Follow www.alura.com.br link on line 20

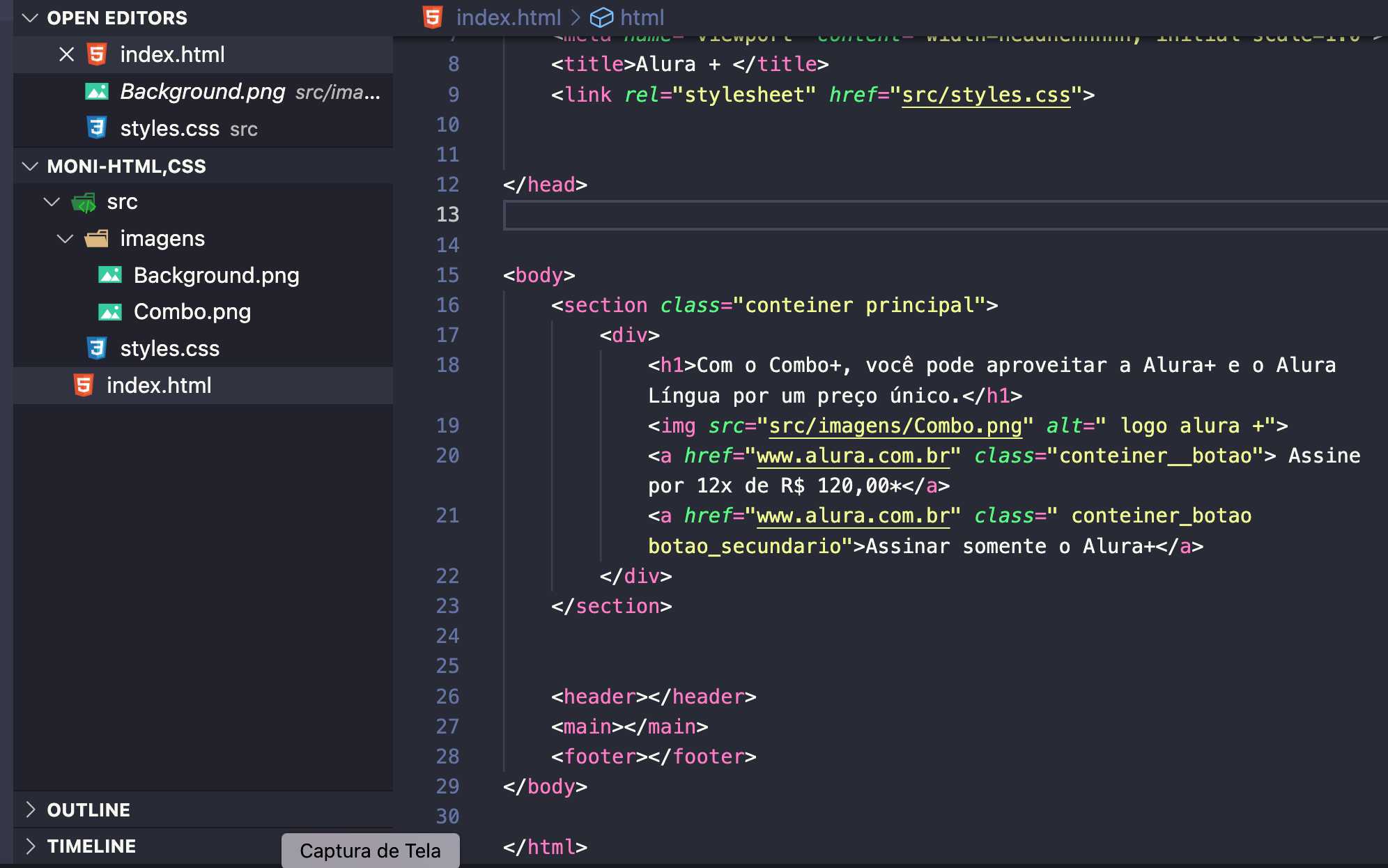(854, 456)
